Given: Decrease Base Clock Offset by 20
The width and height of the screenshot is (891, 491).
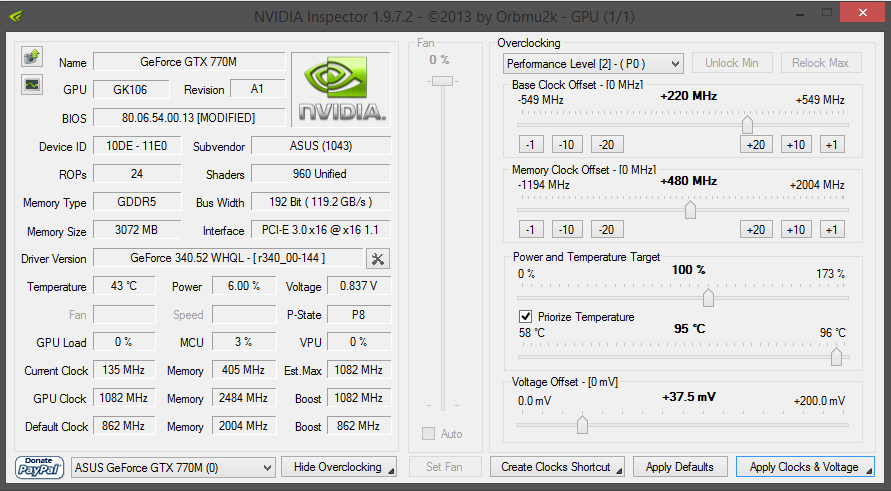Looking at the screenshot, I should click(x=607, y=145).
